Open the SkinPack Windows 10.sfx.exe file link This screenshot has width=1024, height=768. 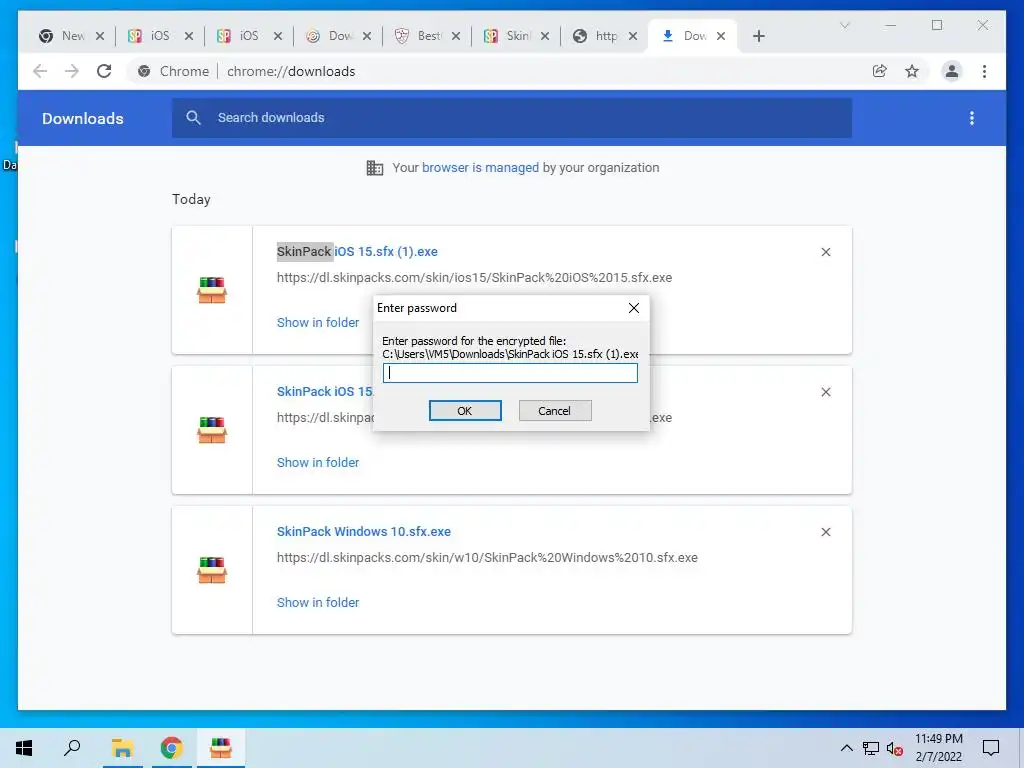click(364, 532)
